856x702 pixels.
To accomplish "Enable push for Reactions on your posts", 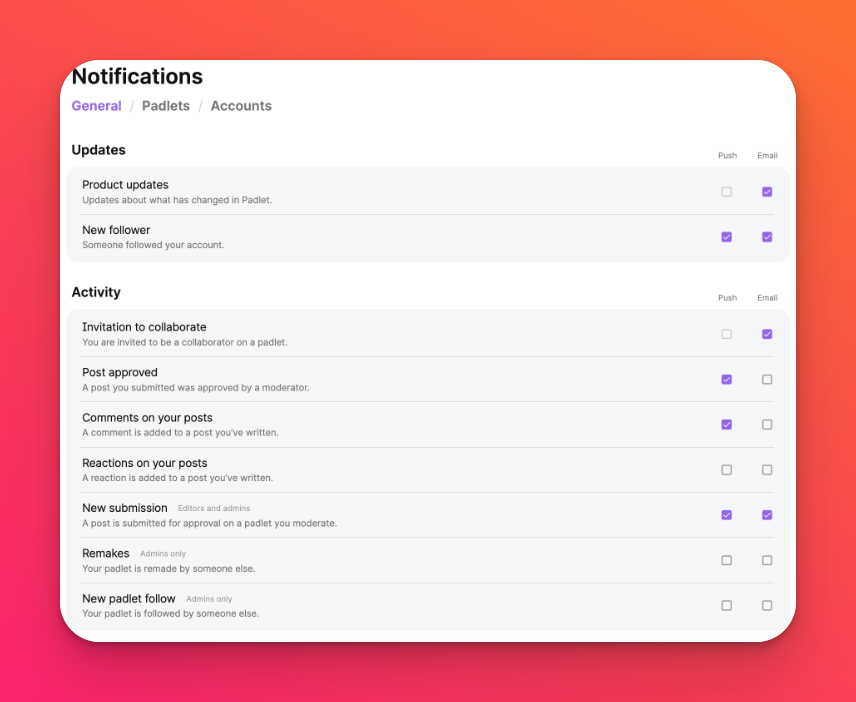I will click(x=726, y=470).
